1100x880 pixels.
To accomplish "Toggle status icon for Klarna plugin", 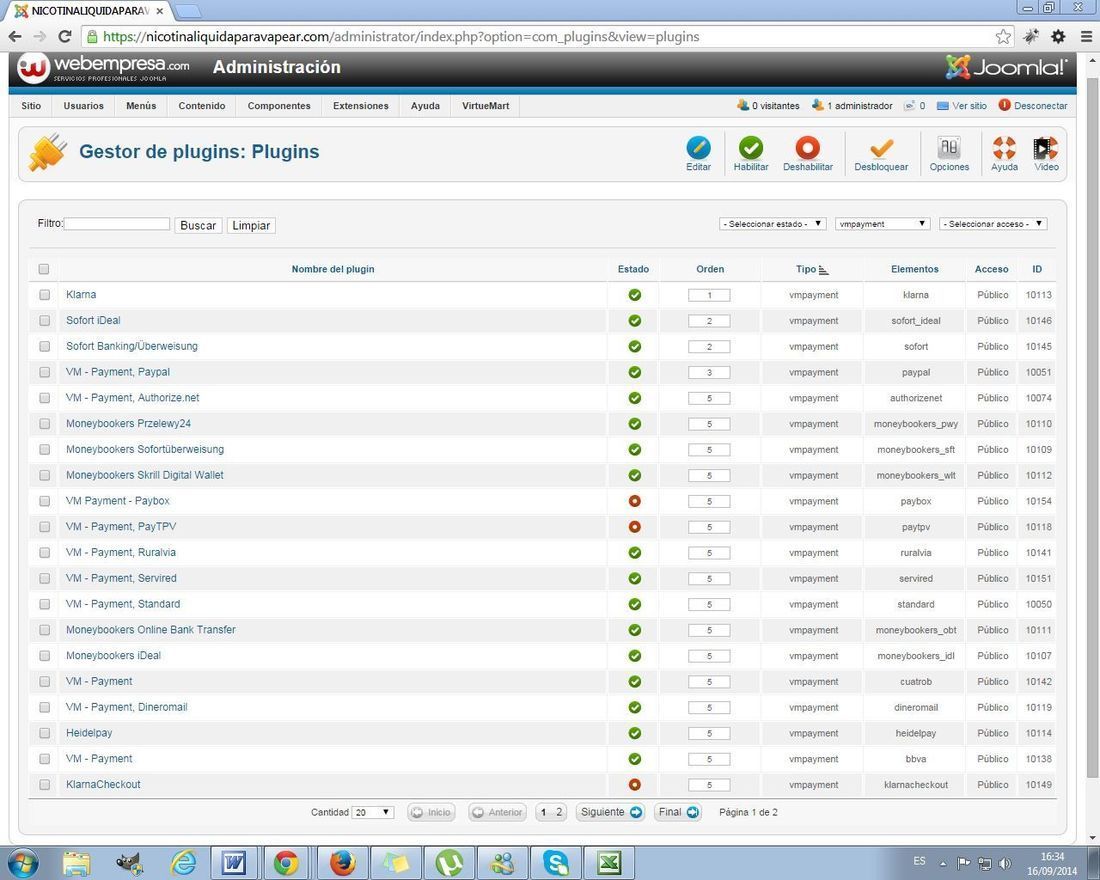I will (x=634, y=295).
